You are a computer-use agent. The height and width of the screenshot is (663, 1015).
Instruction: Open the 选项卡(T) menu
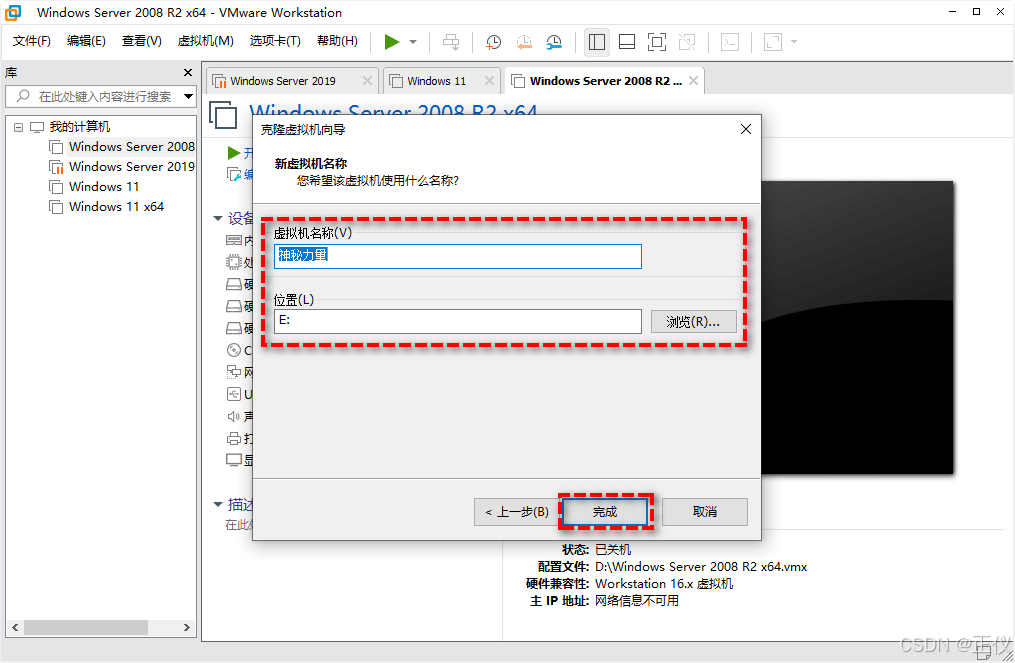pyautogui.click(x=275, y=41)
